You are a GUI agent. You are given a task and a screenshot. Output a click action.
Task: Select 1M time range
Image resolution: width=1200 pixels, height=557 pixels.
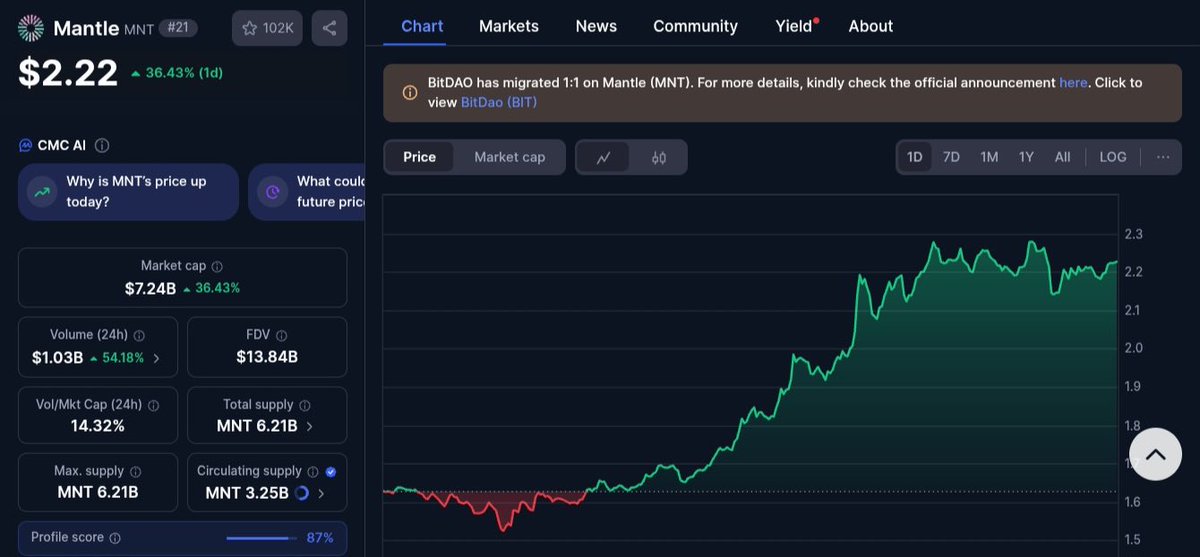[x=989, y=157]
